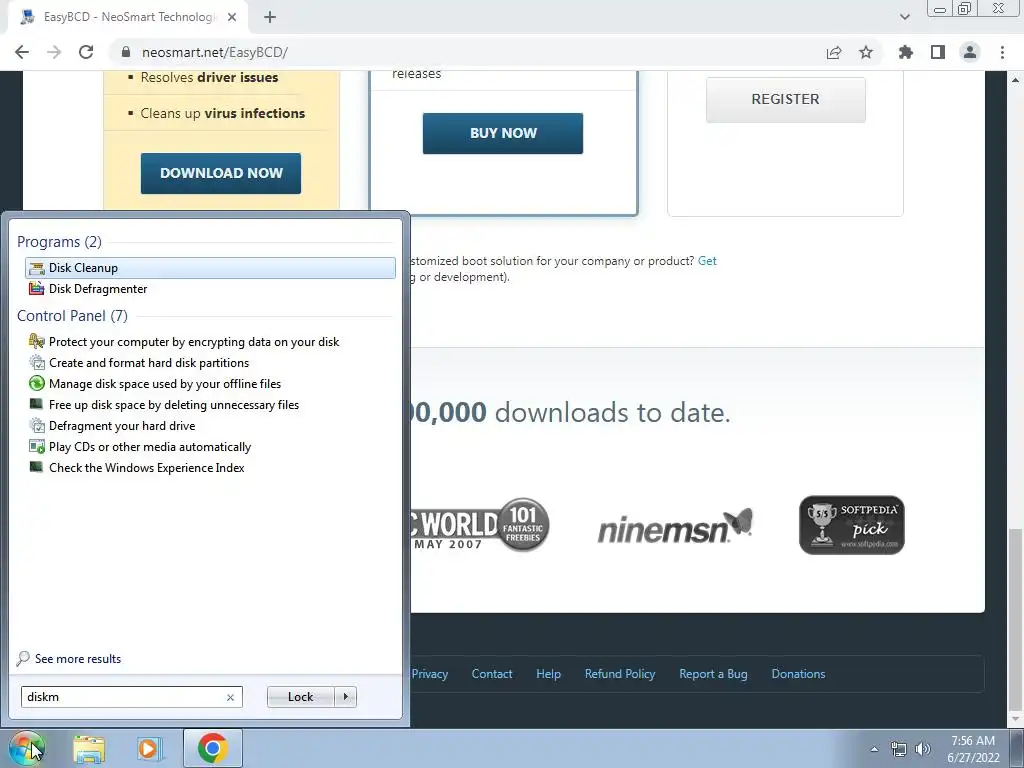Open Windows Explorer from the taskbar
The height and width of the screenshot is (768, 1024).
(89, 748)
